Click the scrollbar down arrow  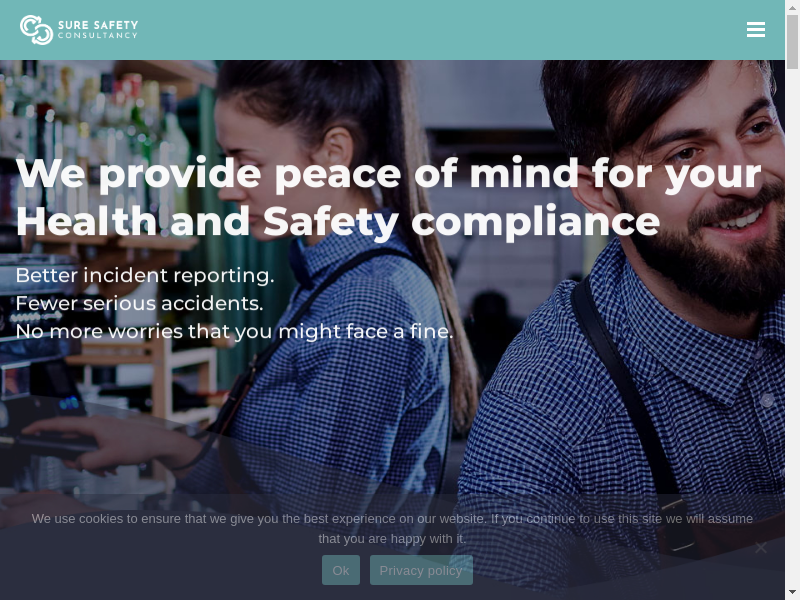point(792,593)
